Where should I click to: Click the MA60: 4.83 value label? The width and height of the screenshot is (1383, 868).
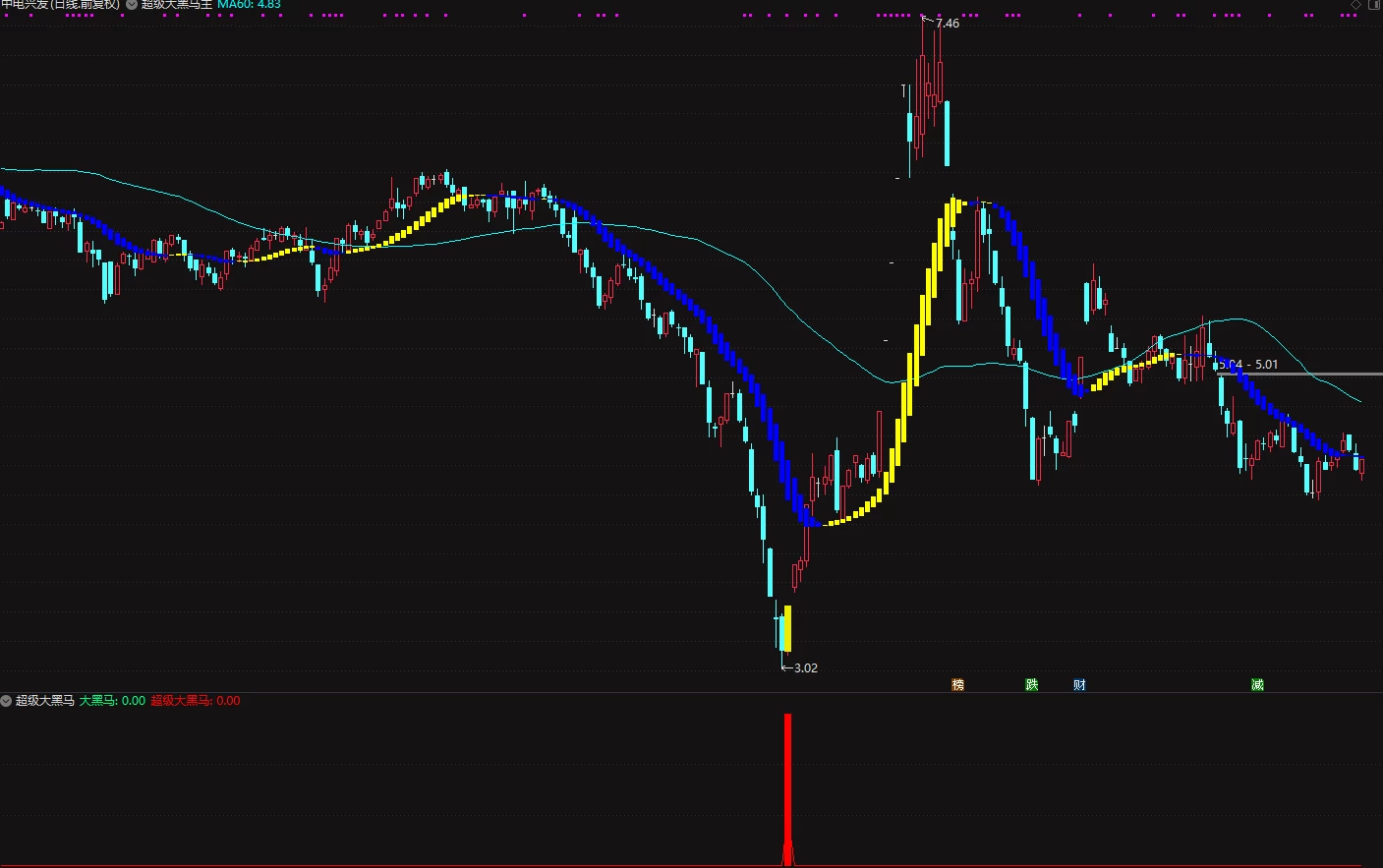pos(249,5)
